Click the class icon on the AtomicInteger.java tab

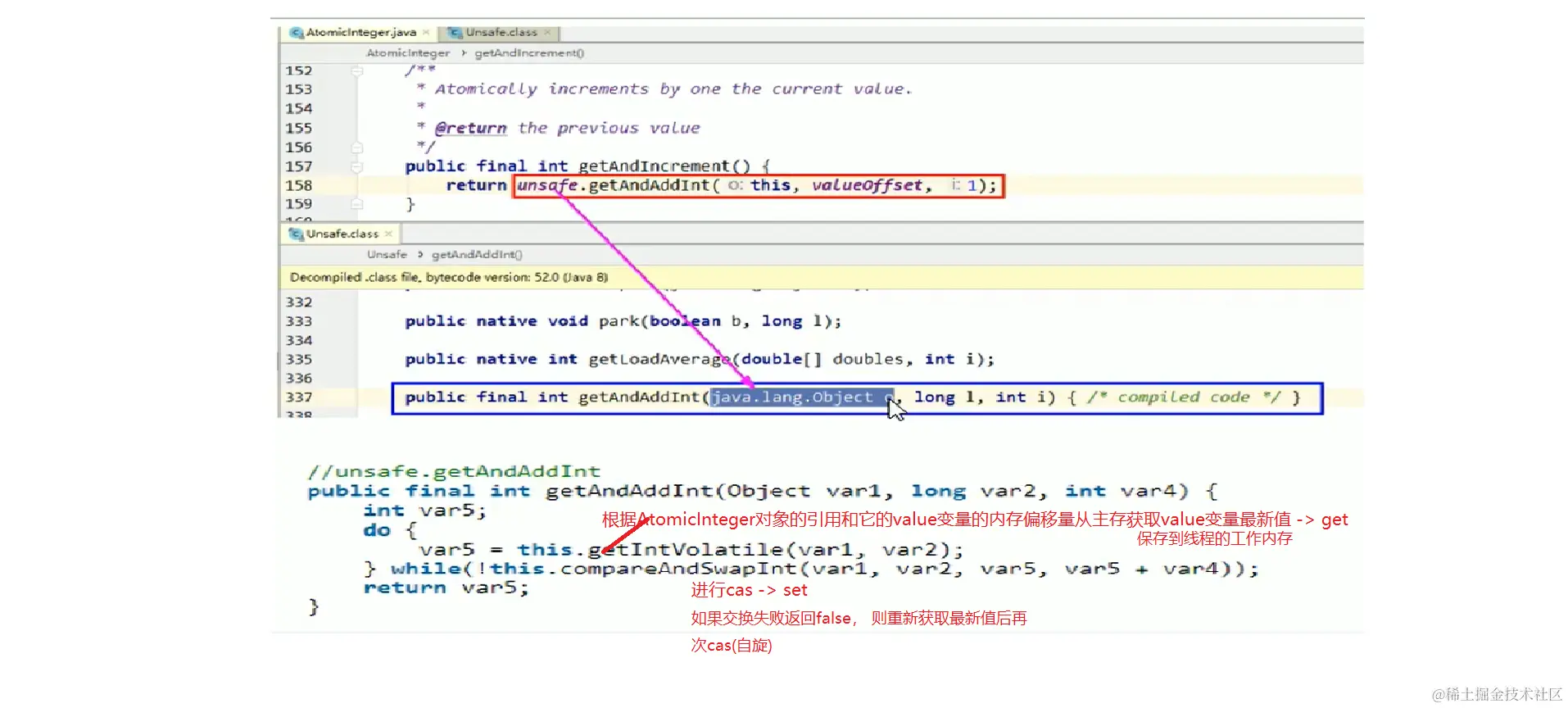297,33
